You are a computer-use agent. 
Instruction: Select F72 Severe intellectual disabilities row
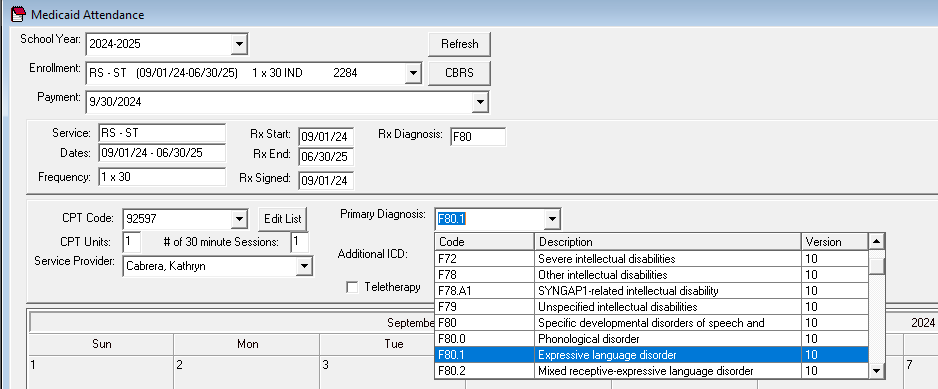(x=651, y=259)
